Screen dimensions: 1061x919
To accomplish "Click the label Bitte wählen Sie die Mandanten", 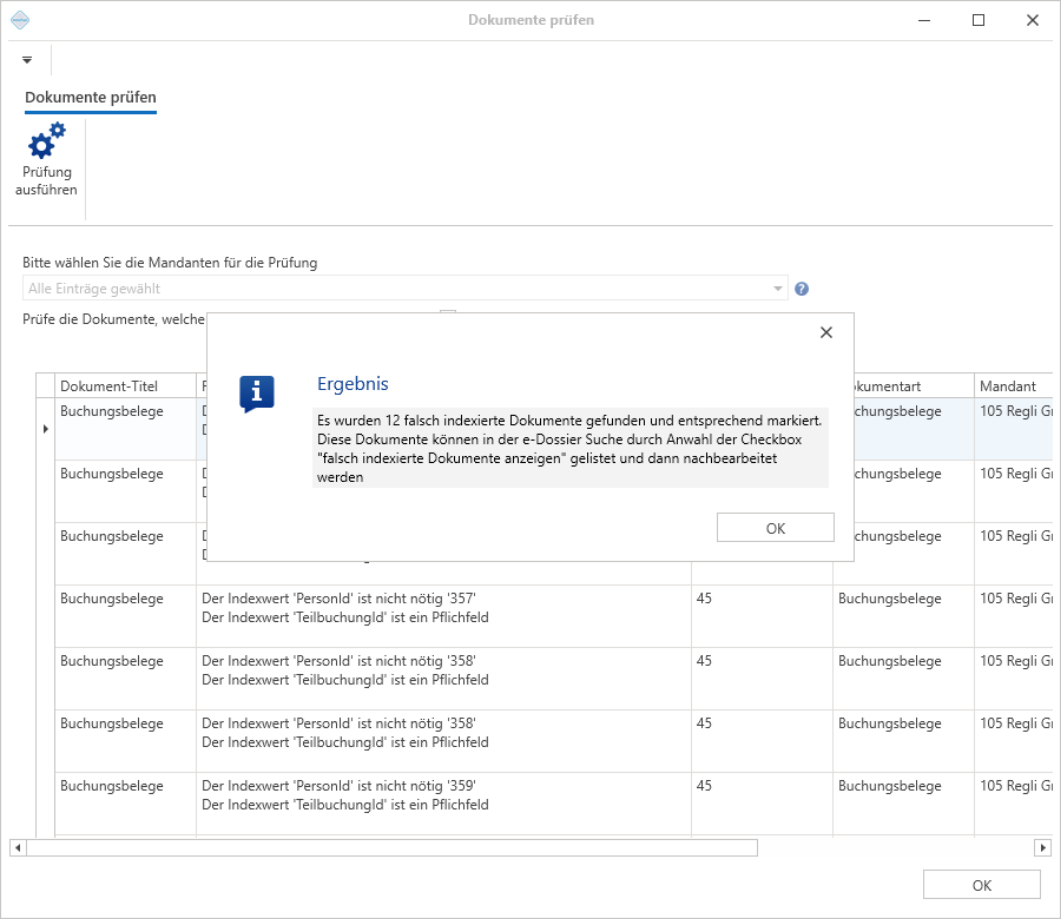I will (x=170, y=263).
